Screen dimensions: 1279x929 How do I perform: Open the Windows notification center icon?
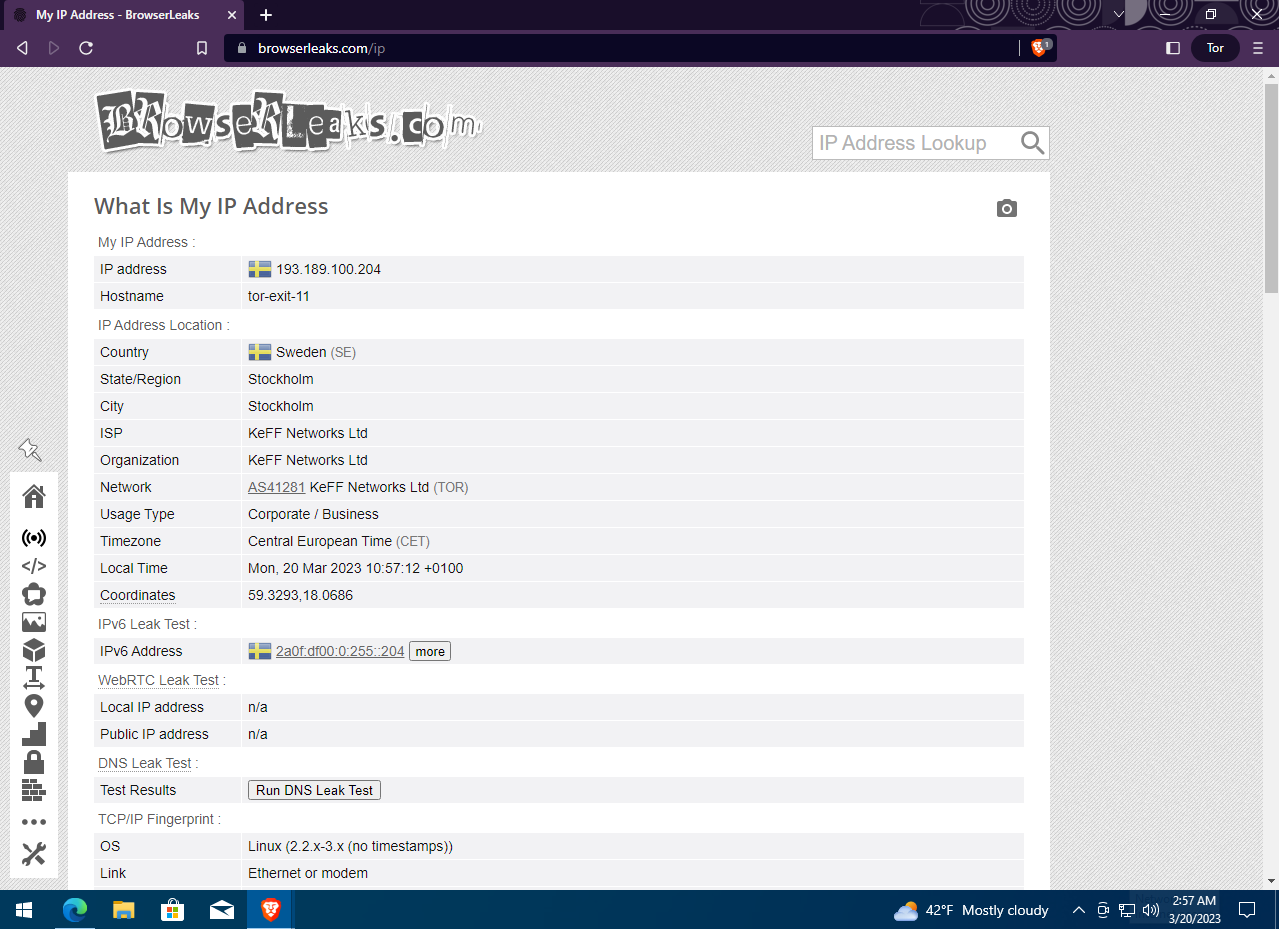coord(1247,910)
